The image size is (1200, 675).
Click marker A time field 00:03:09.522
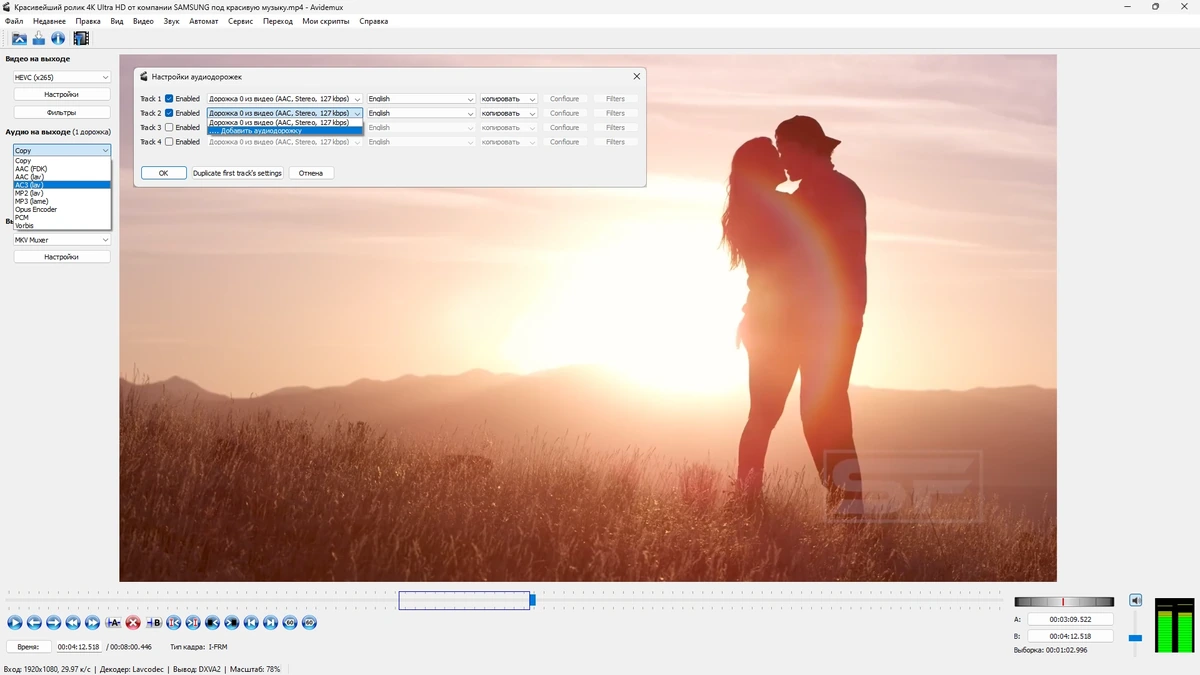[1071, 619]
